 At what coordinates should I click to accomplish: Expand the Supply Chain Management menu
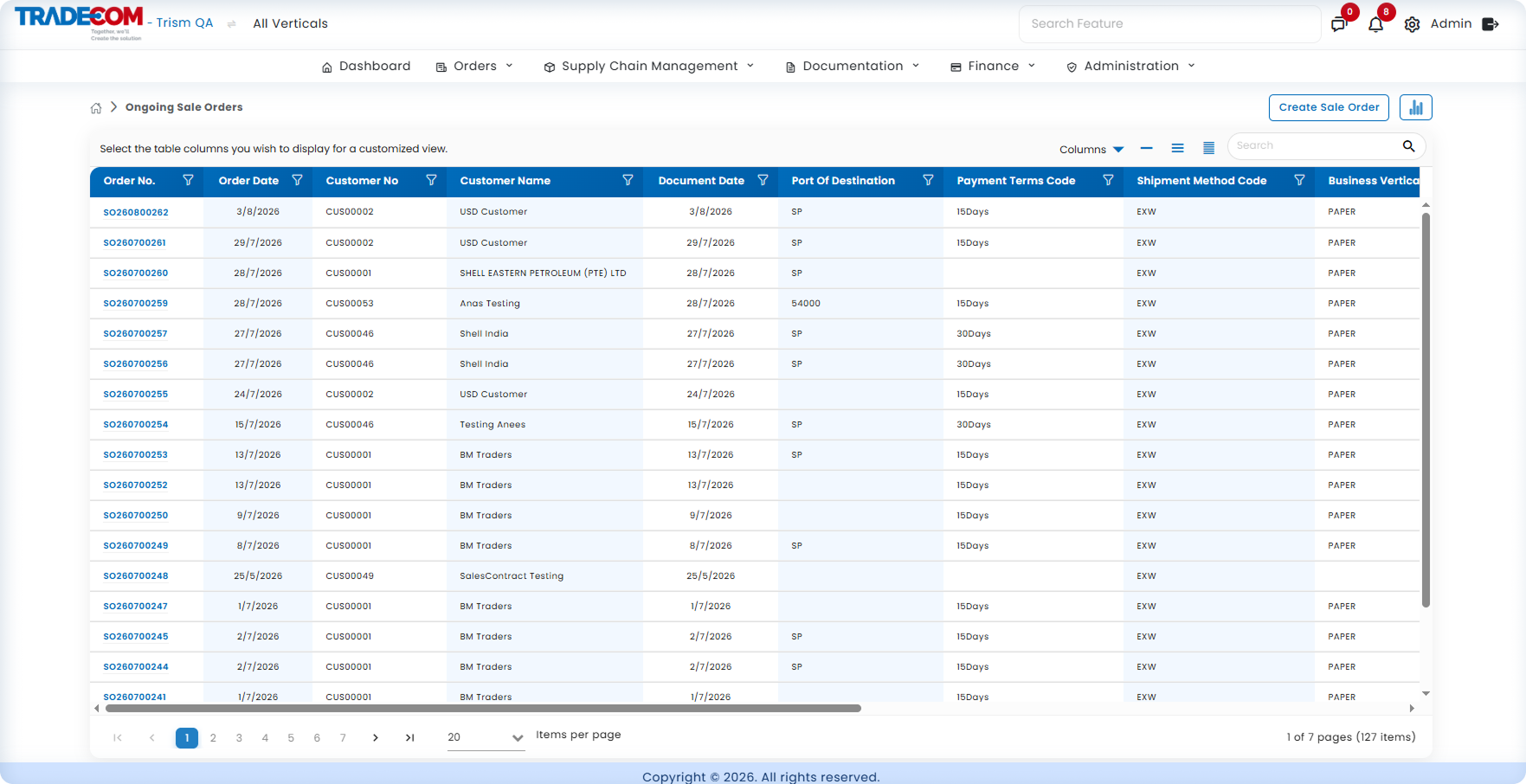[649, 67]
